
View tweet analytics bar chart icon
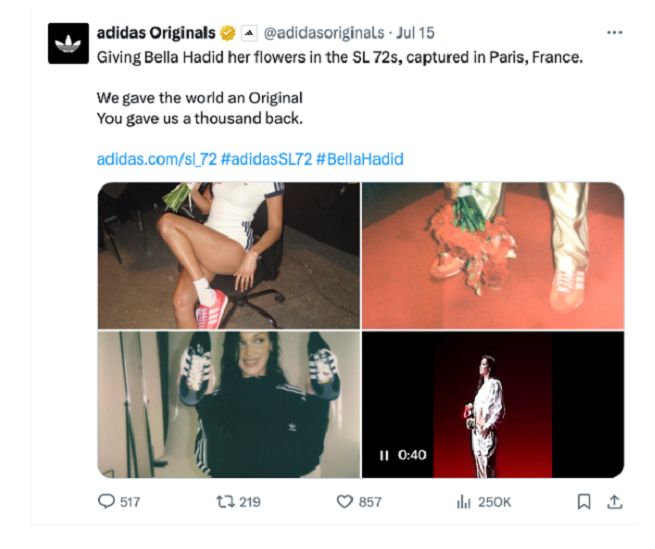pos(464,501)
